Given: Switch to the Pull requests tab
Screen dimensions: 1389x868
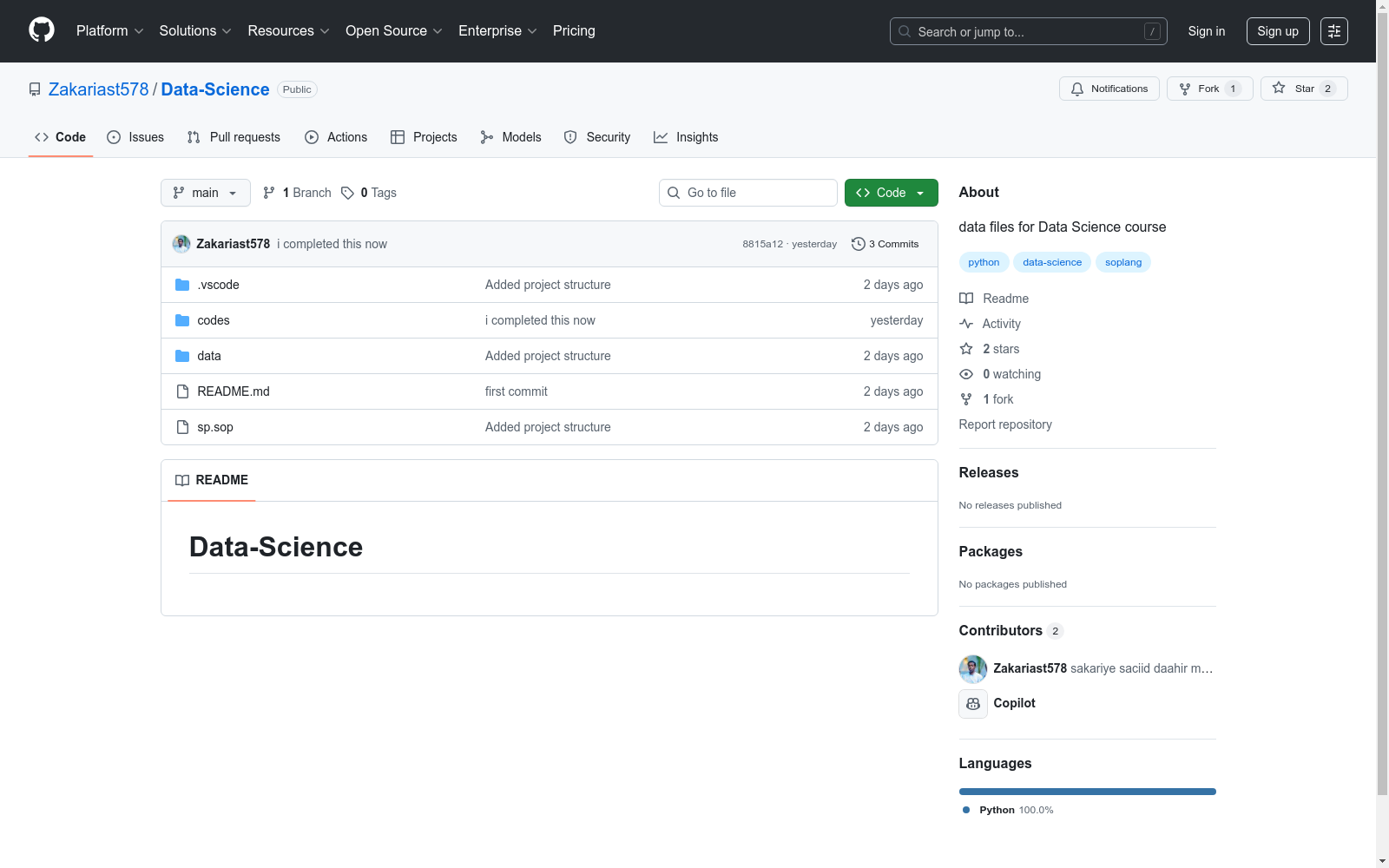Looking at the screenshot, I should point(234,137).
